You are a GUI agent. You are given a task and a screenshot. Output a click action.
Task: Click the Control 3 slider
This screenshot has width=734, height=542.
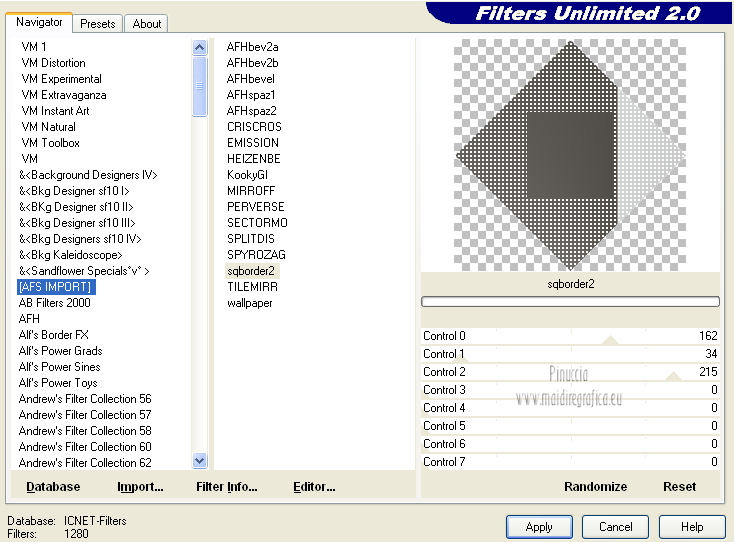pos(570,390)
